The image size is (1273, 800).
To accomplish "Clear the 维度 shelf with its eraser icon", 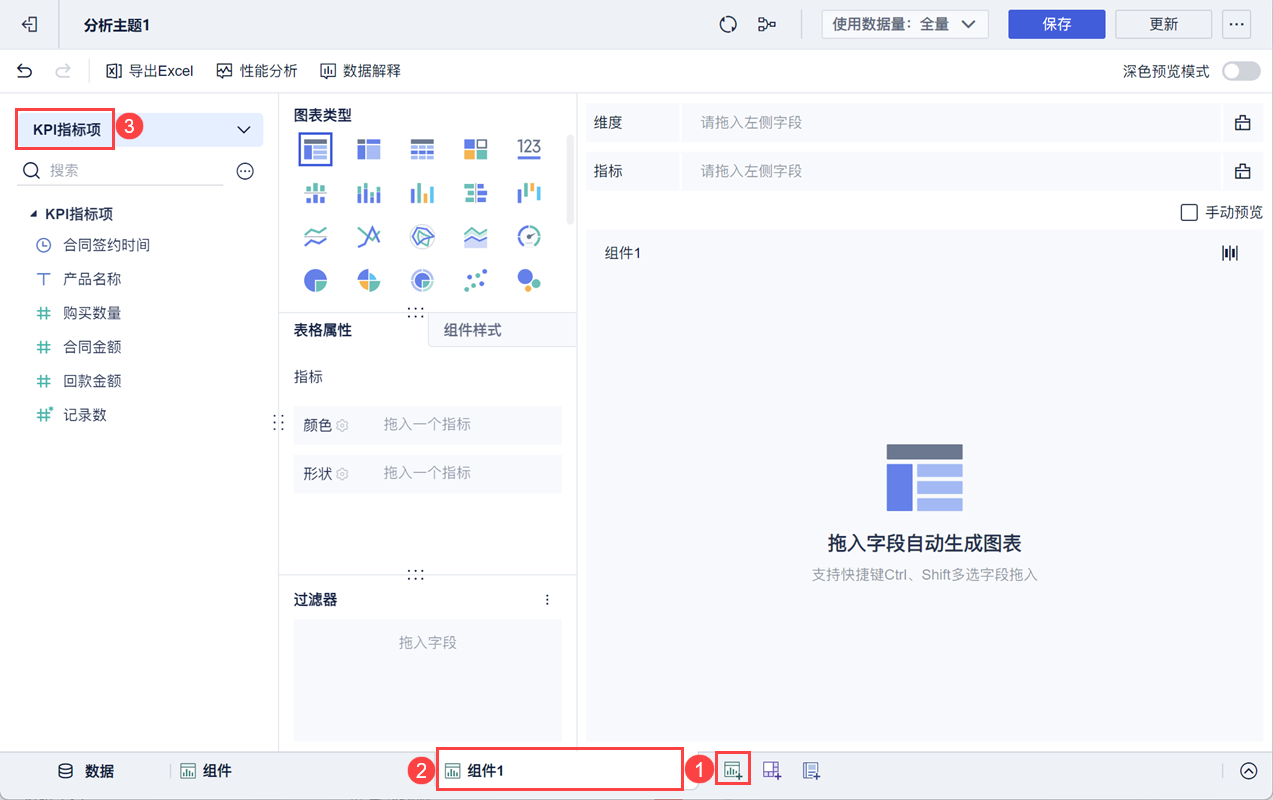I will click(x=1242, y=122).
